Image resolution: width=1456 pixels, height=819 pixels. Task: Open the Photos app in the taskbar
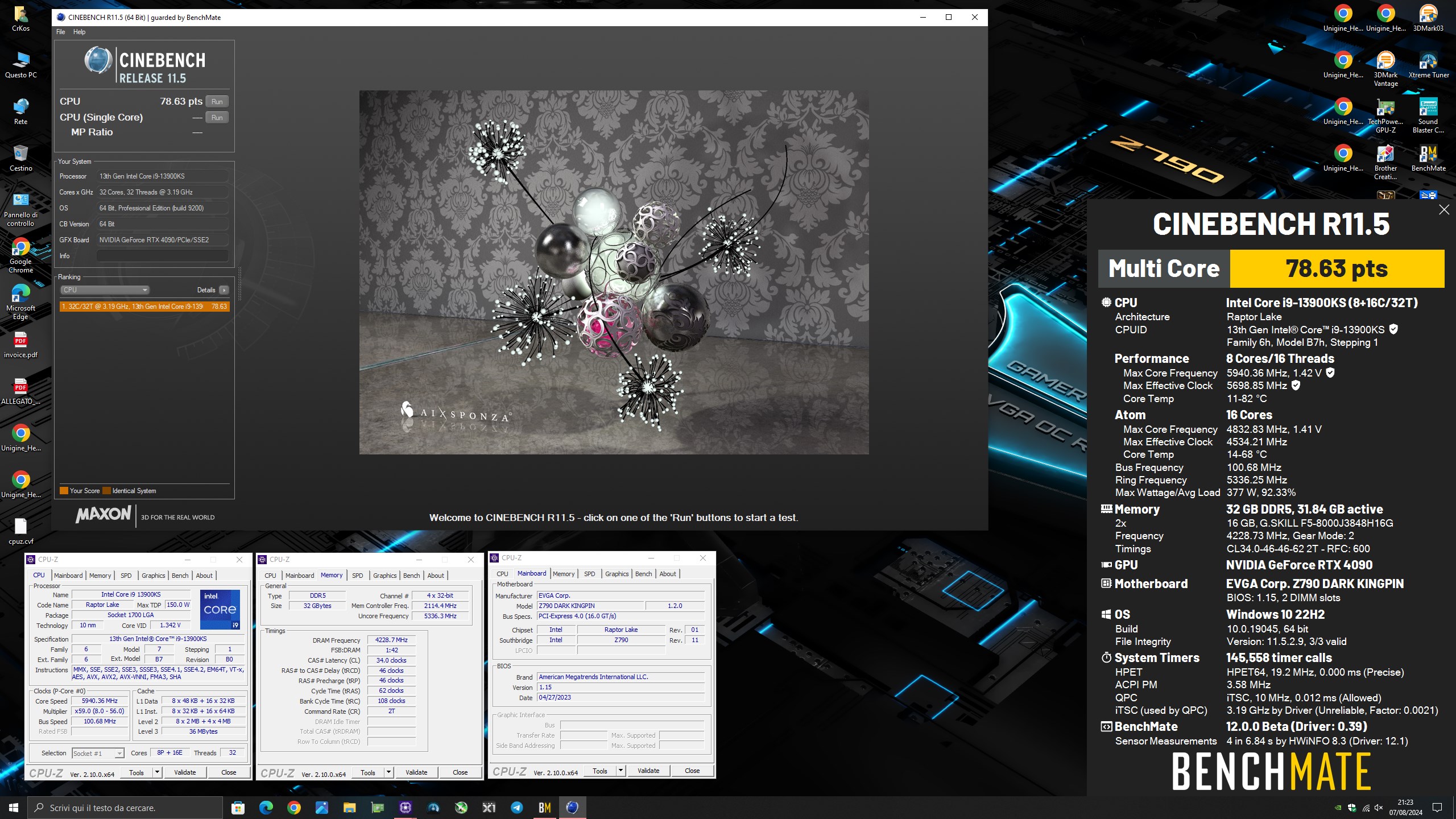[321, 808]
